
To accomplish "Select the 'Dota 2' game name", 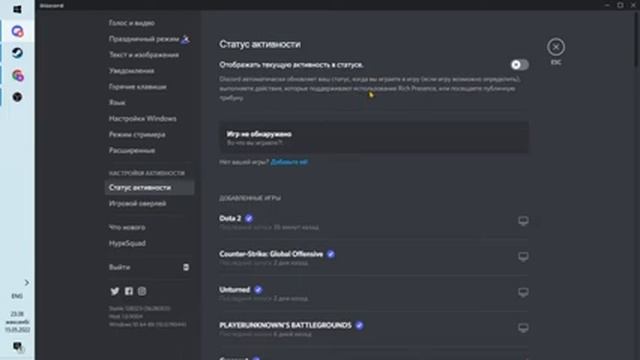I will 230,218.
